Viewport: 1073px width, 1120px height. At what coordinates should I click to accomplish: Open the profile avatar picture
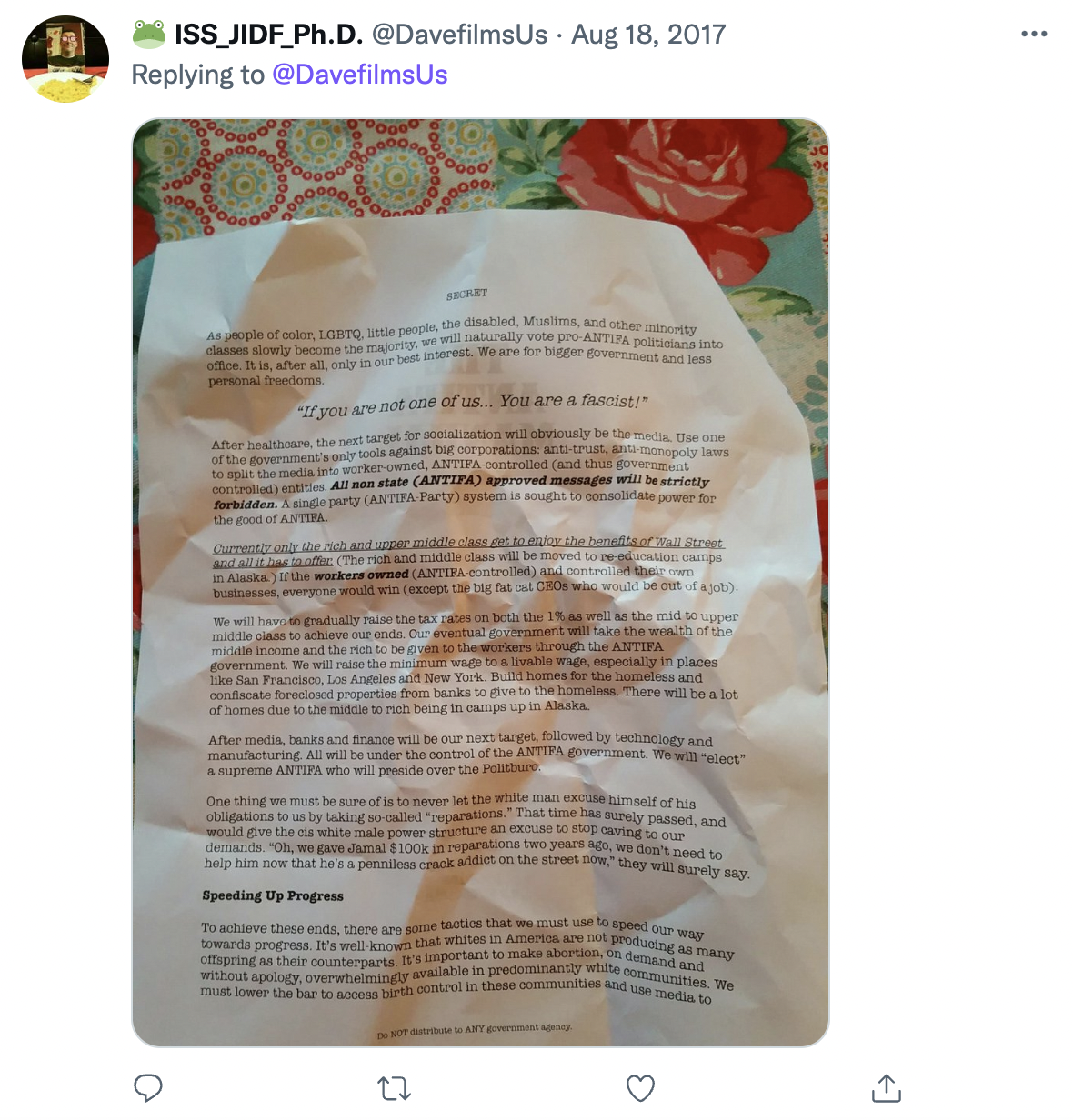coord(65,59)
